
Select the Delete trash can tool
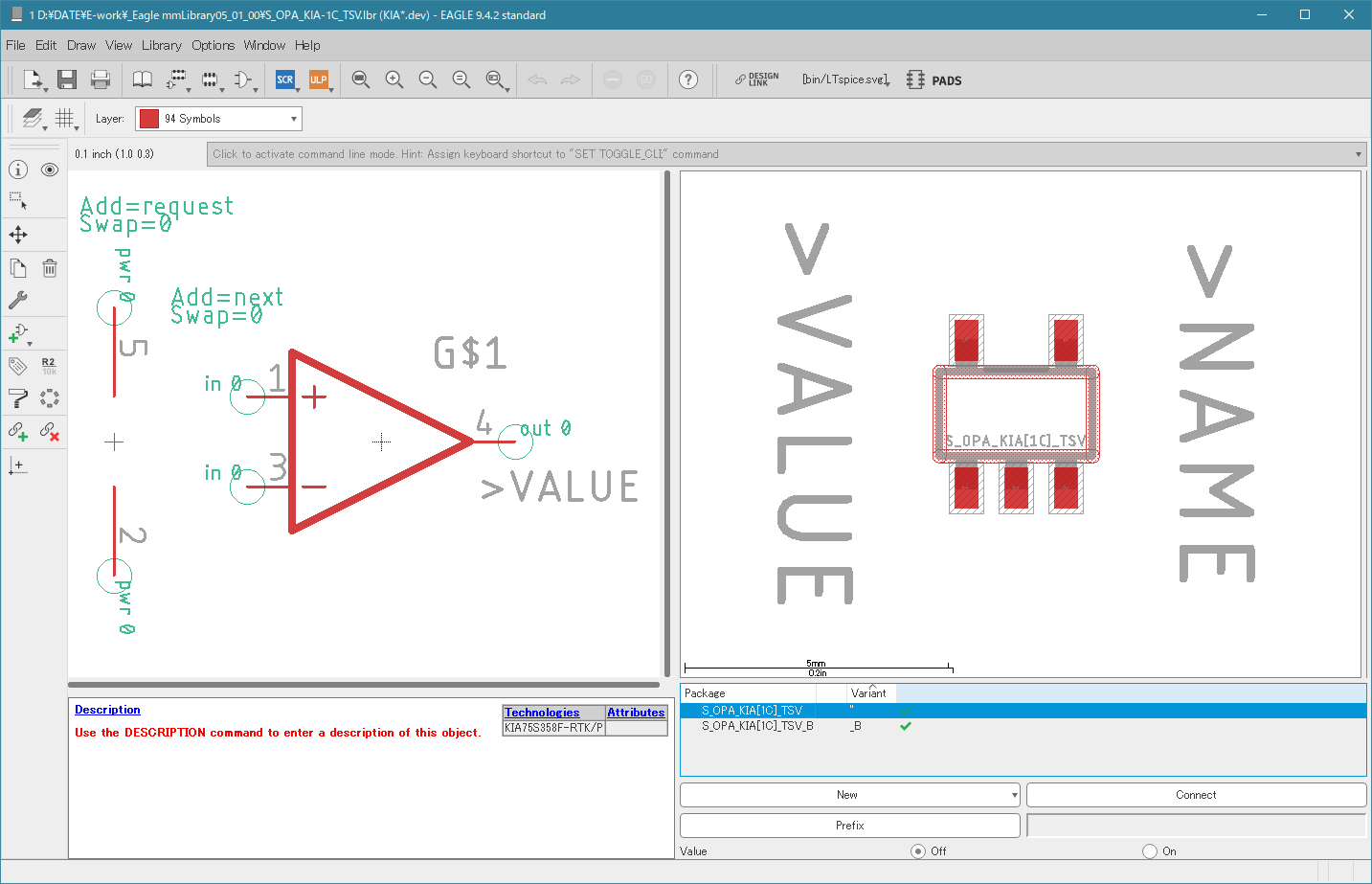click(50, 268)
